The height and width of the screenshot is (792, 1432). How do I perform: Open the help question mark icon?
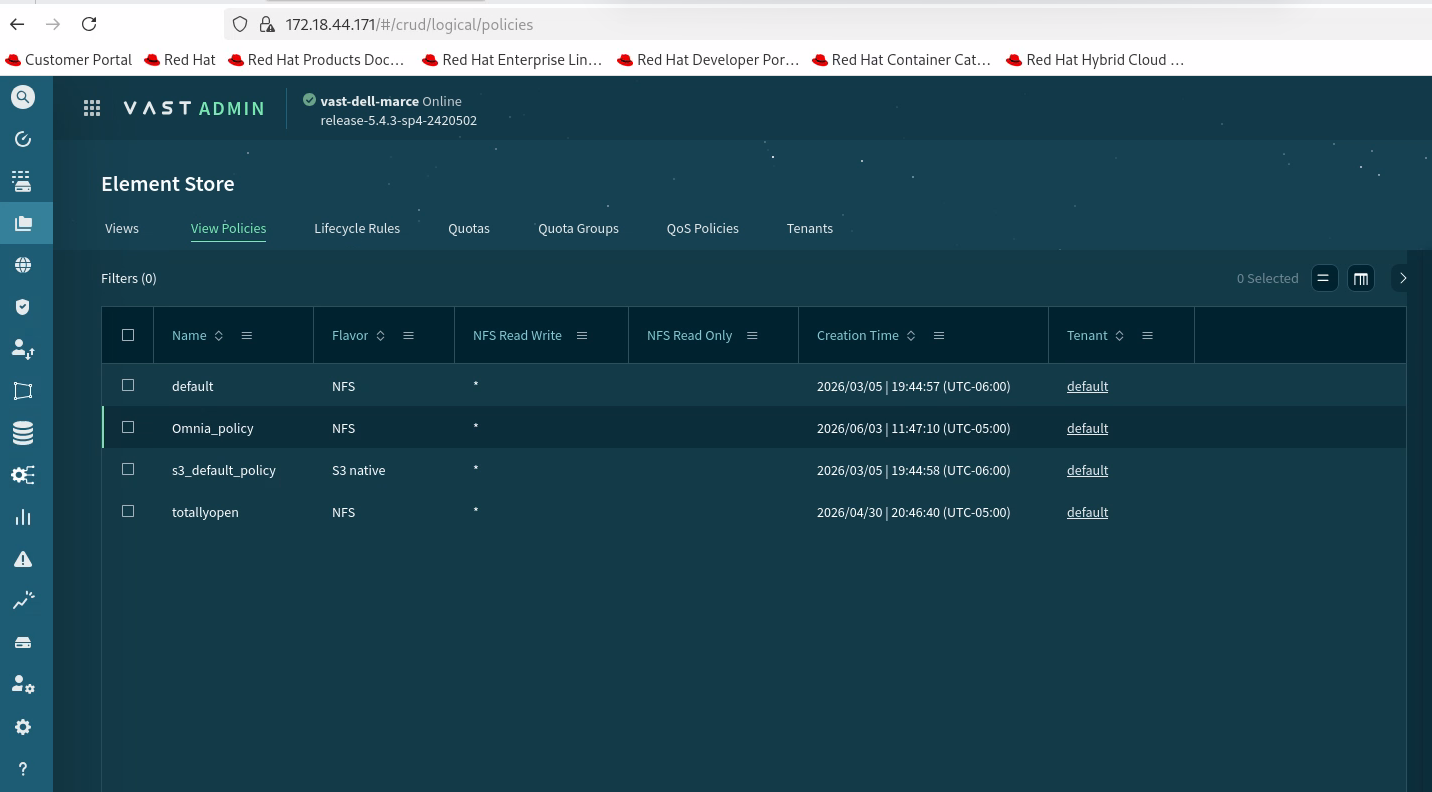tap(23, 769)
